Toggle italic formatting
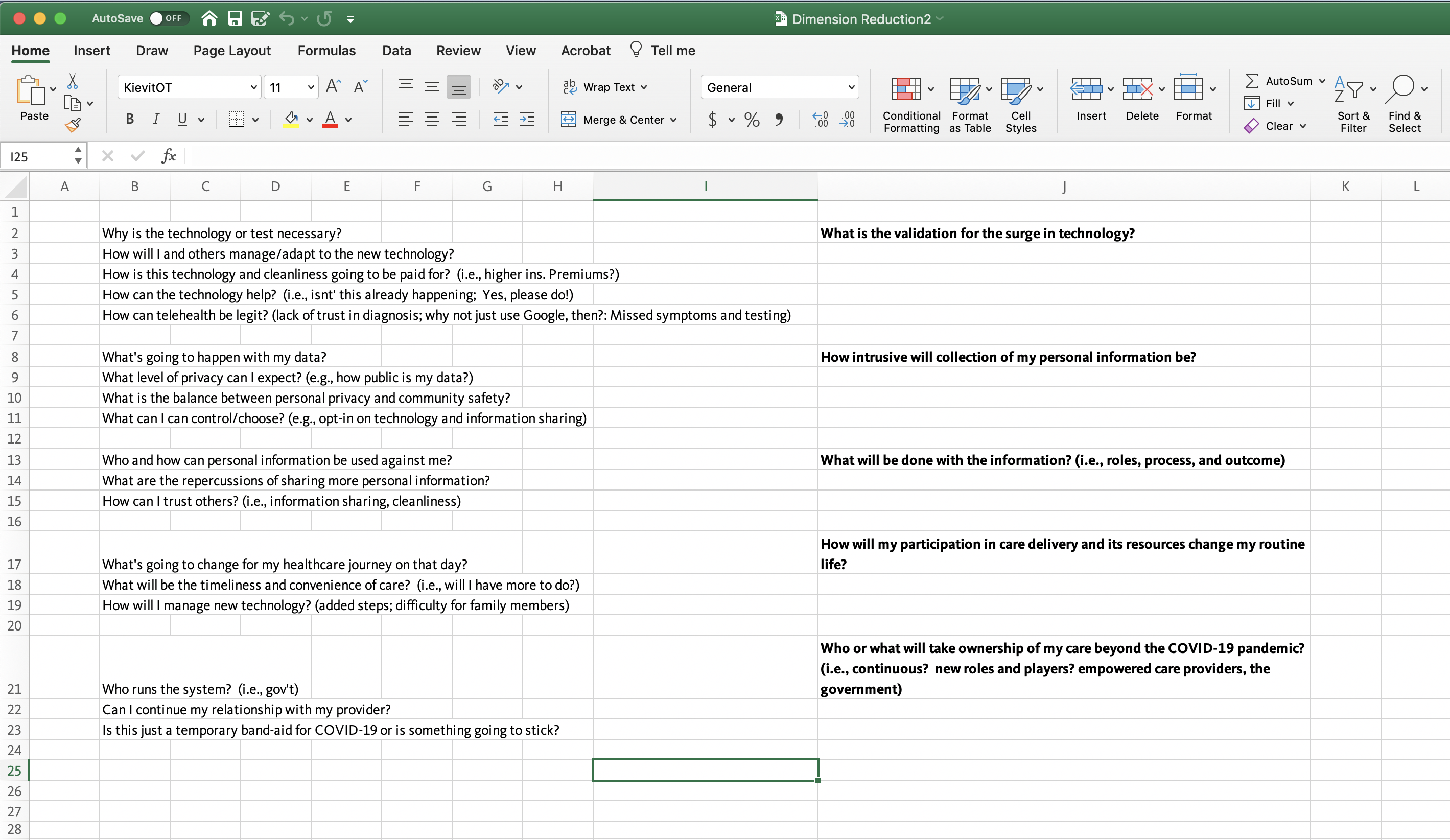The height and width of the screenshot is (840, 1450). click(156, 119)
